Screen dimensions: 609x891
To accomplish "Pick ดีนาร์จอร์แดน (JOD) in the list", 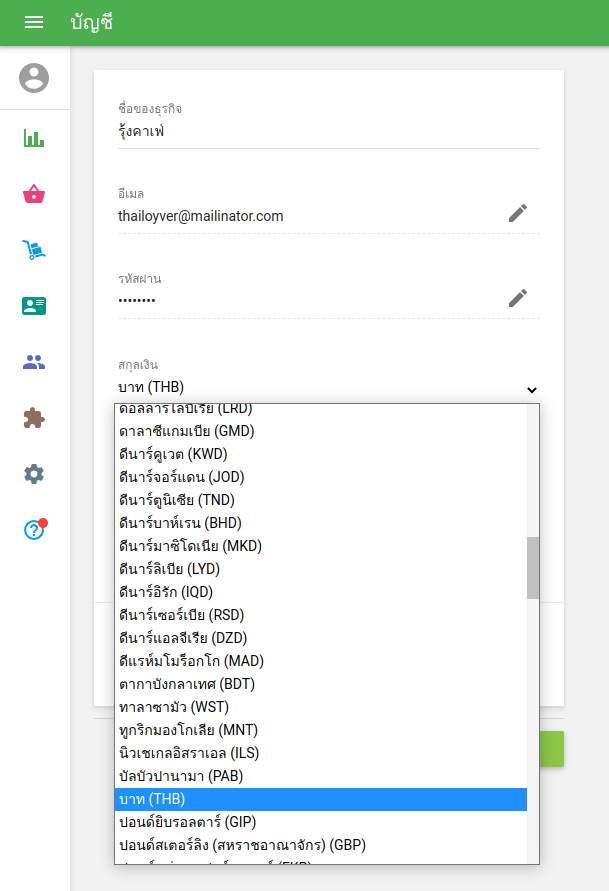I will pos(181,477).
